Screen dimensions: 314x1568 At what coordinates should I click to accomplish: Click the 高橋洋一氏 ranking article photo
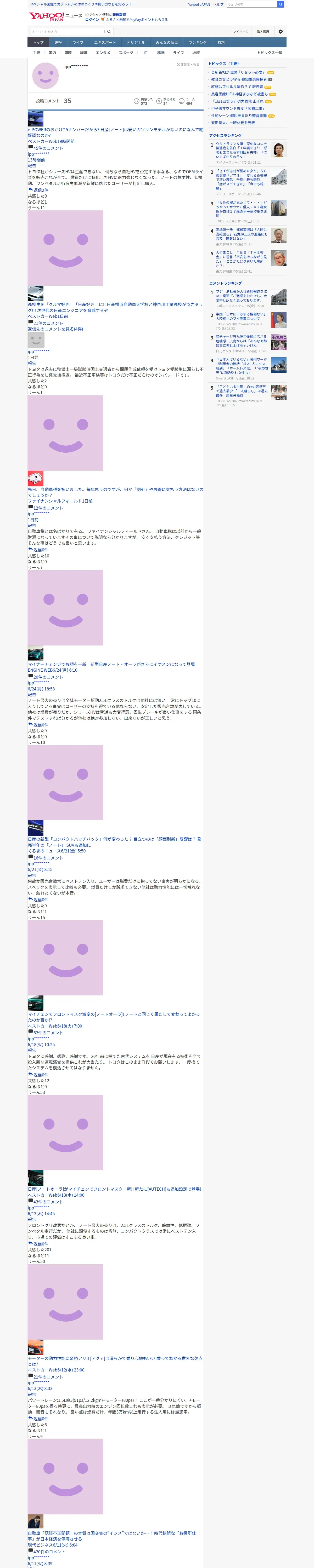coord(279,235)
